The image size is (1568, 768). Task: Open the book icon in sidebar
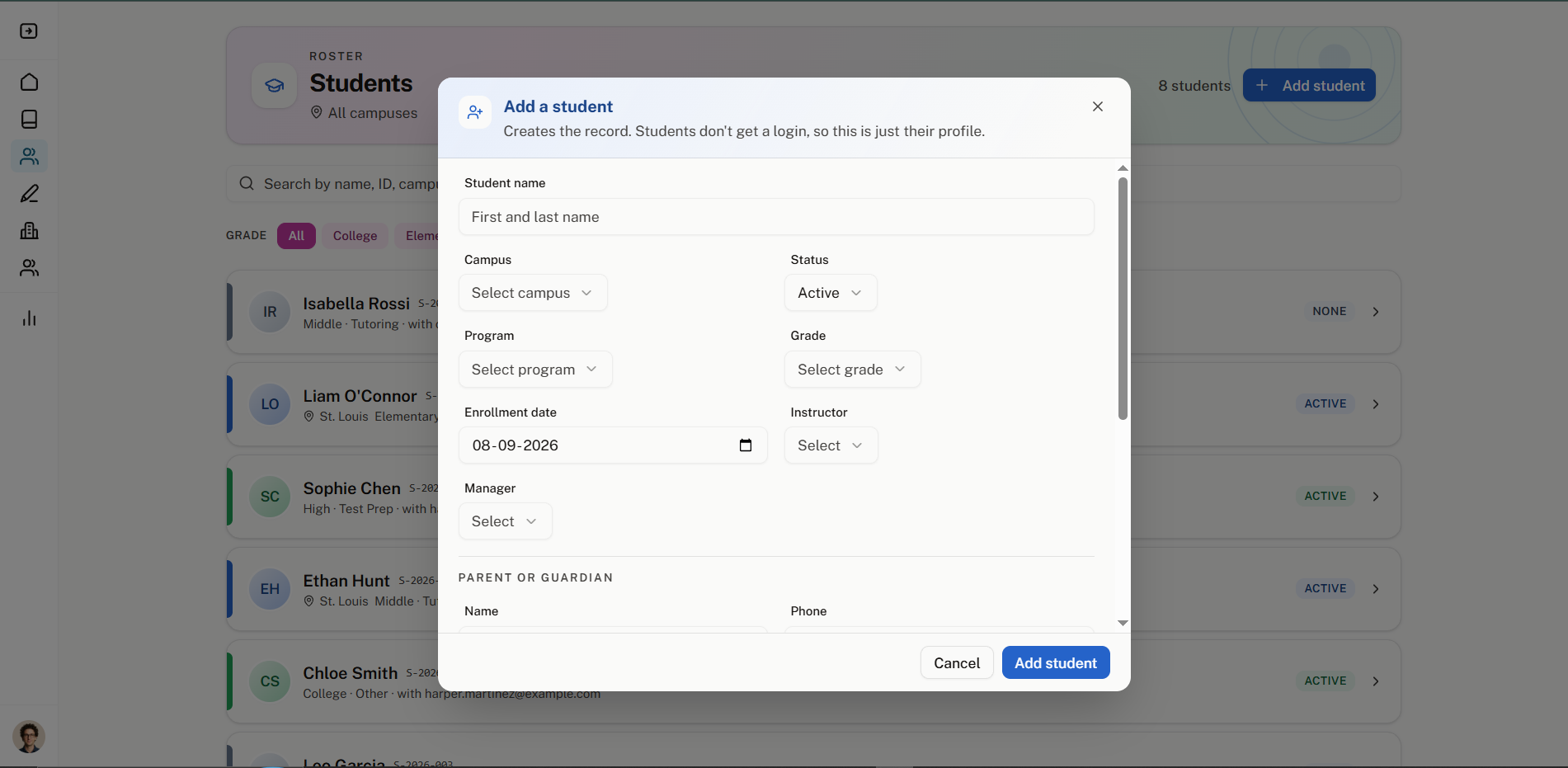(29, 119)
